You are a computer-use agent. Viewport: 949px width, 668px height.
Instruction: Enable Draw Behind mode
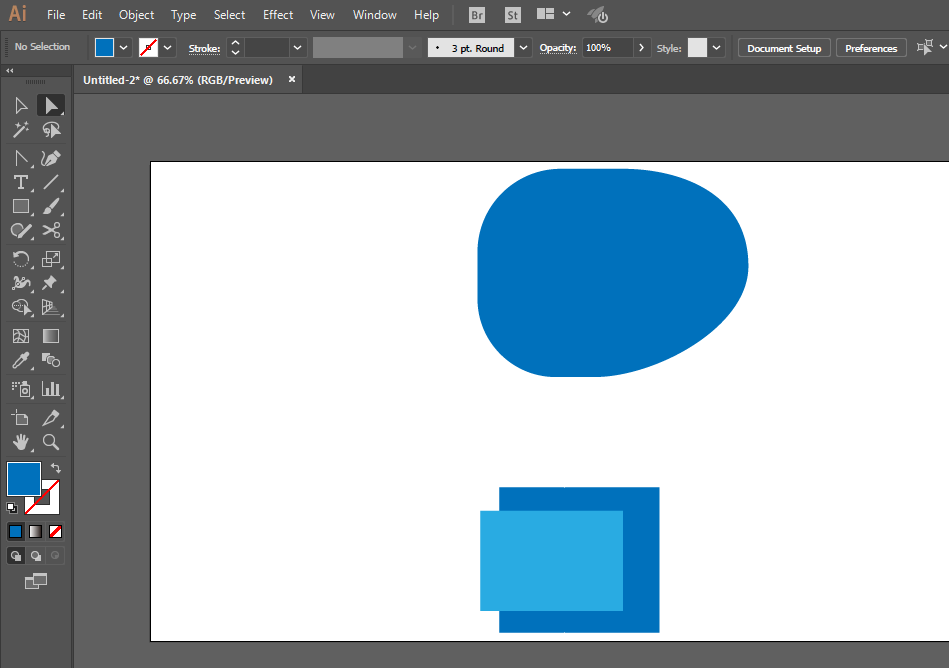point(36,555)
